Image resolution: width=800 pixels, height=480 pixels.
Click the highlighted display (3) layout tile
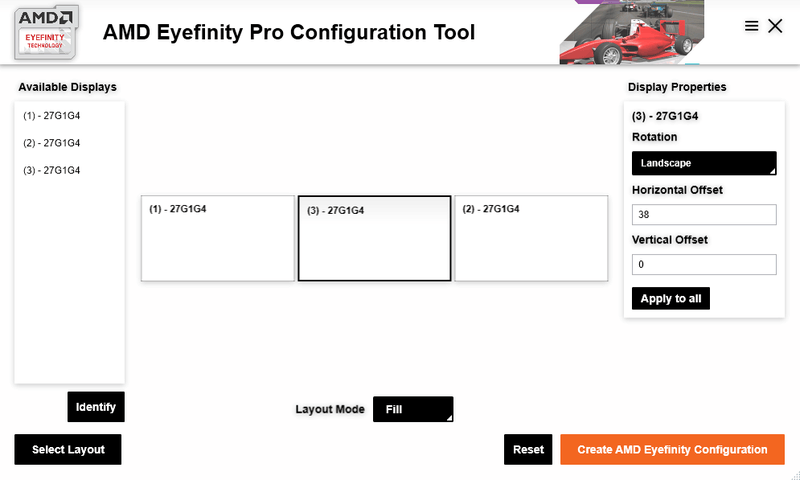pos(374,238)
